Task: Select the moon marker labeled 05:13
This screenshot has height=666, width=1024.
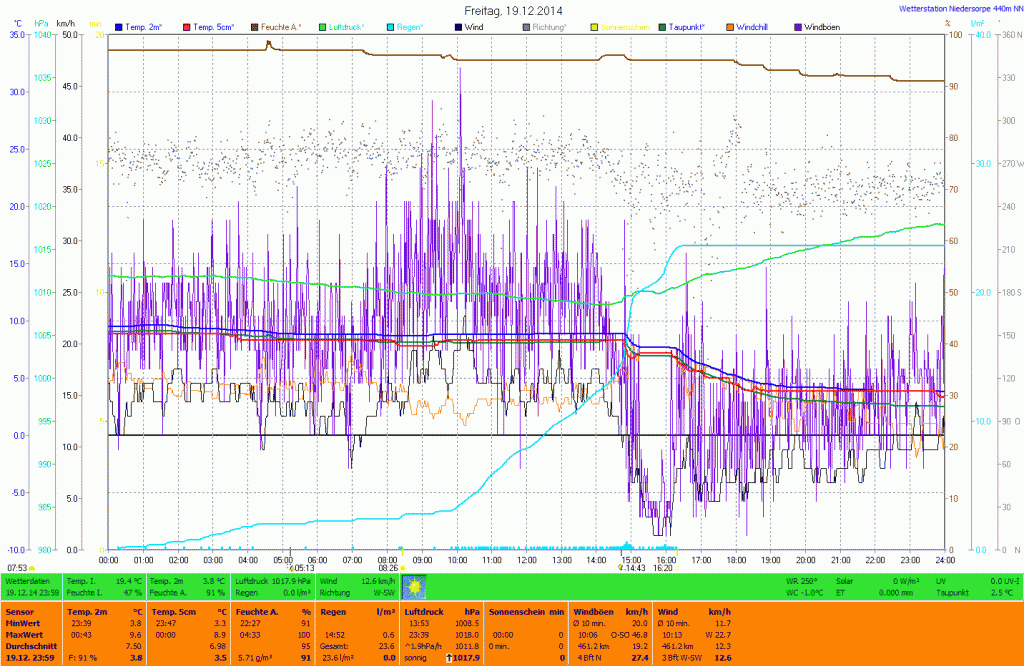Action: pyautogui.click(x=290, y=567)
